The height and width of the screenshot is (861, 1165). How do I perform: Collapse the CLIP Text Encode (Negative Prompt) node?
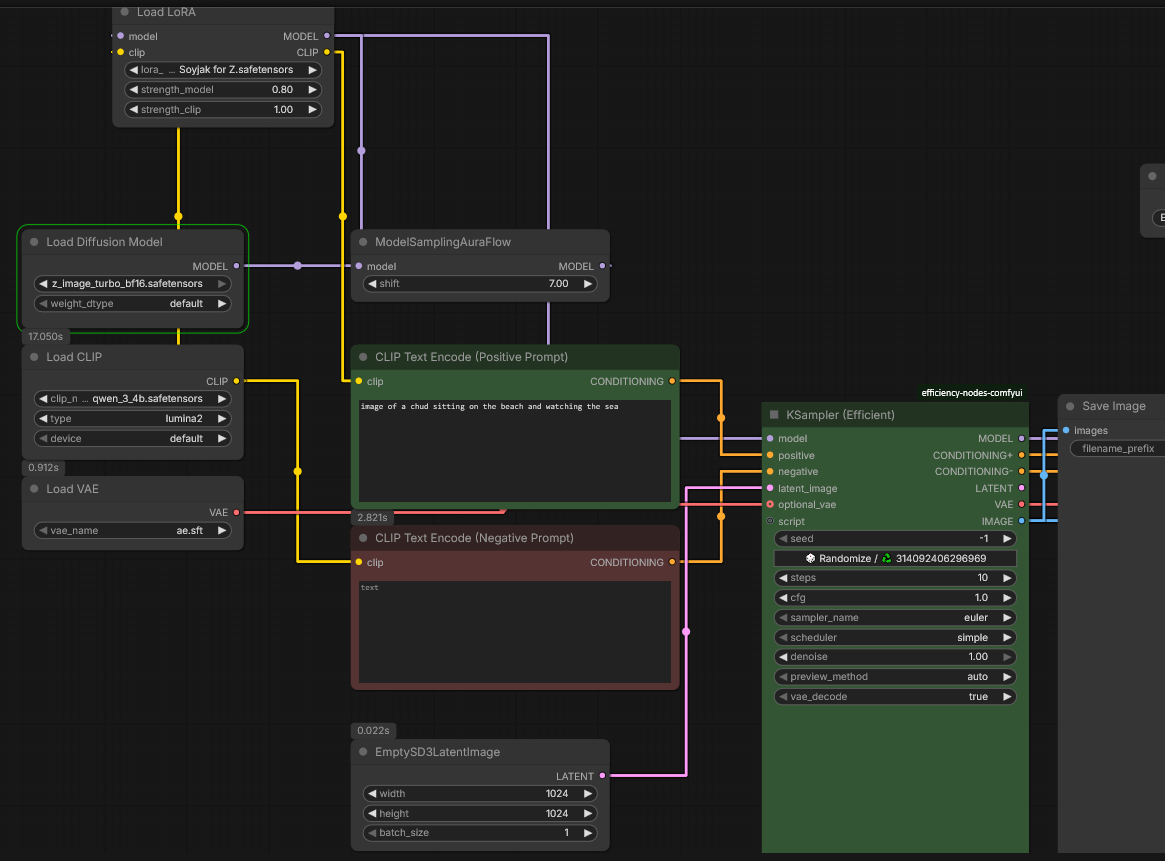(x=363, y=538)
